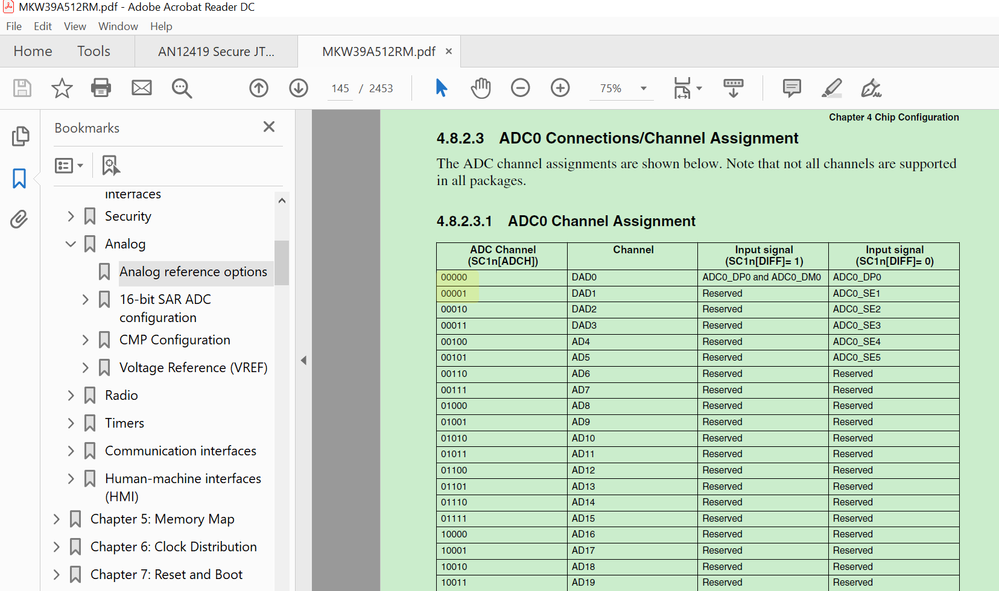Click the page number field
Image resolution: width=999 pixels, height=591 pixels.
click(x=340, y=89)
